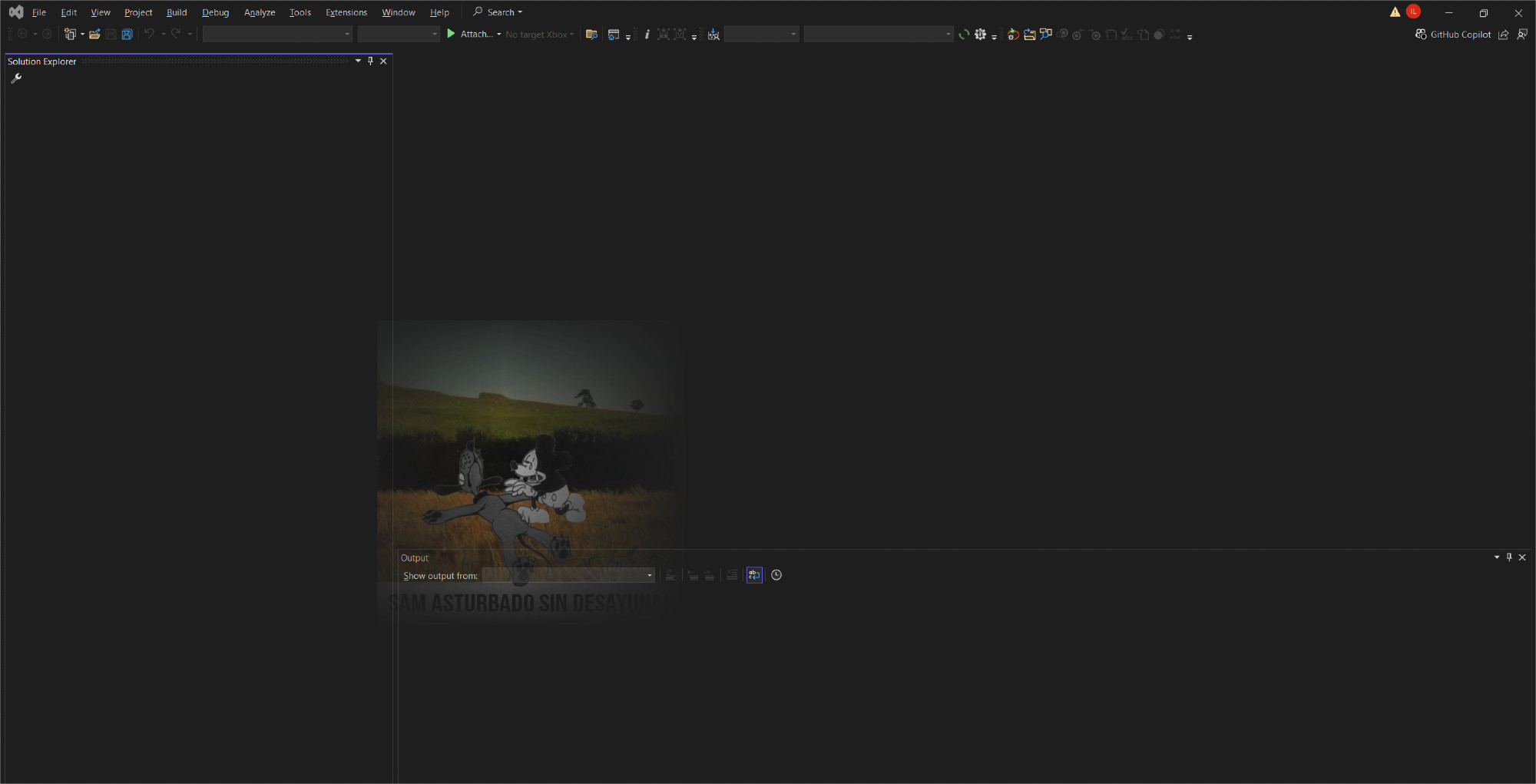Viewport: 1536px width, 784px height.
Task: Click Go to Next Message icon in Output
Action: 709,575
